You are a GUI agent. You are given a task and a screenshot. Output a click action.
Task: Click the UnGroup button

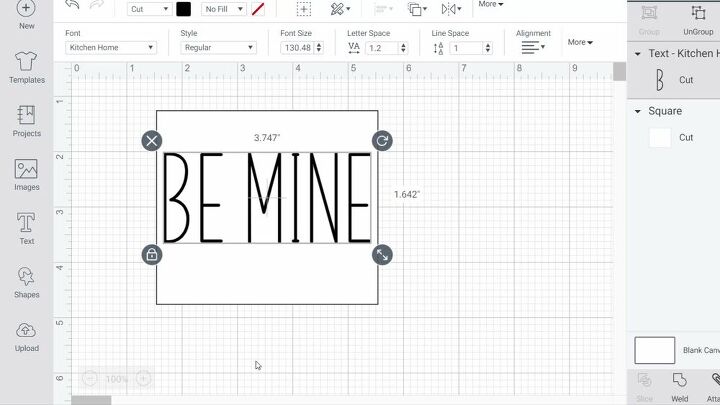tap(698, 19)
